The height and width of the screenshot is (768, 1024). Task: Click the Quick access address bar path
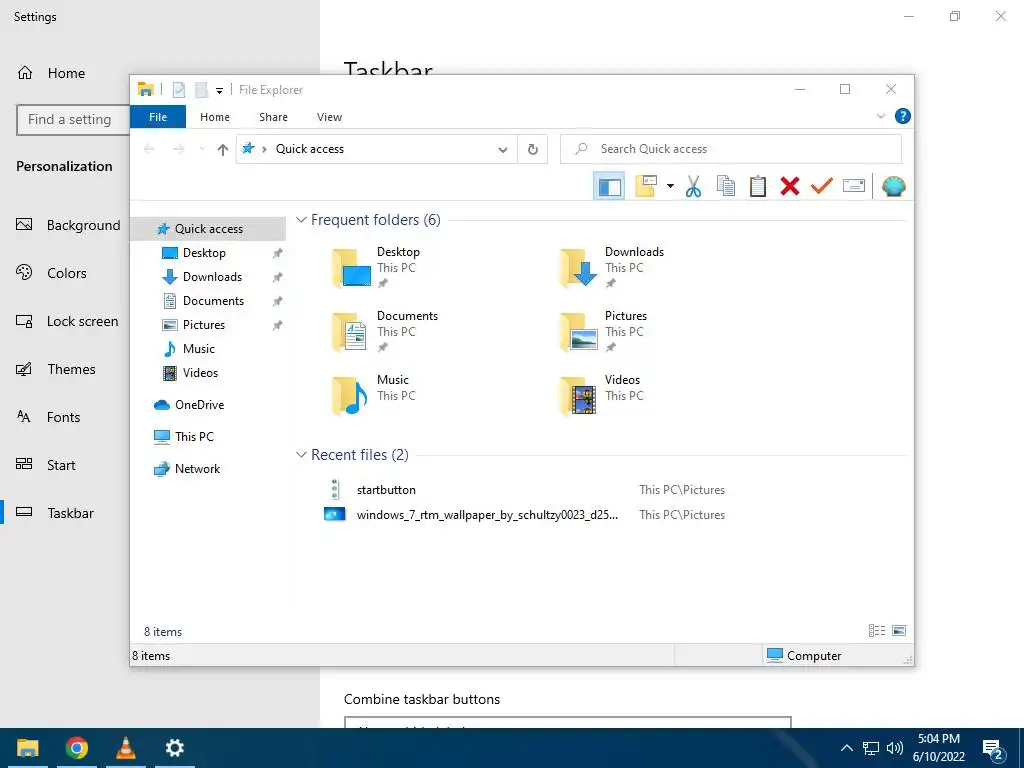310,149
